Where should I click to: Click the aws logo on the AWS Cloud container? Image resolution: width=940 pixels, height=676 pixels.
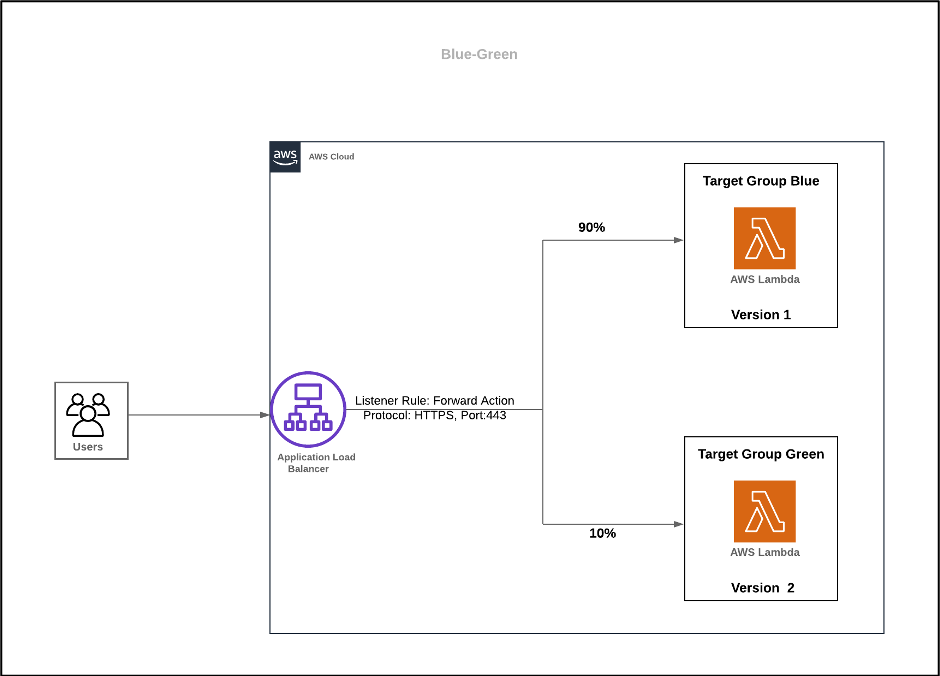click(x=284, y=157)
